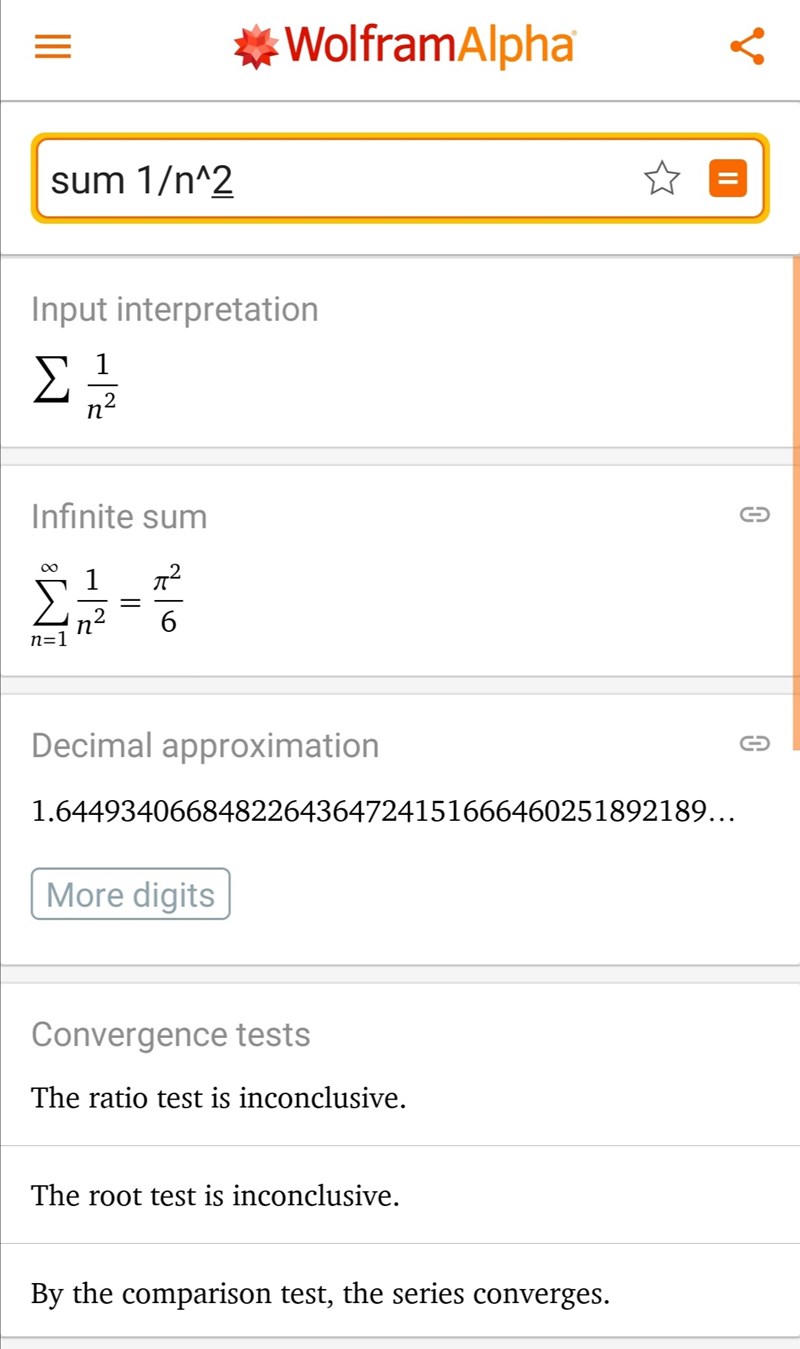Tap the "Decimal approximation" pod heading

coord(205,745)
